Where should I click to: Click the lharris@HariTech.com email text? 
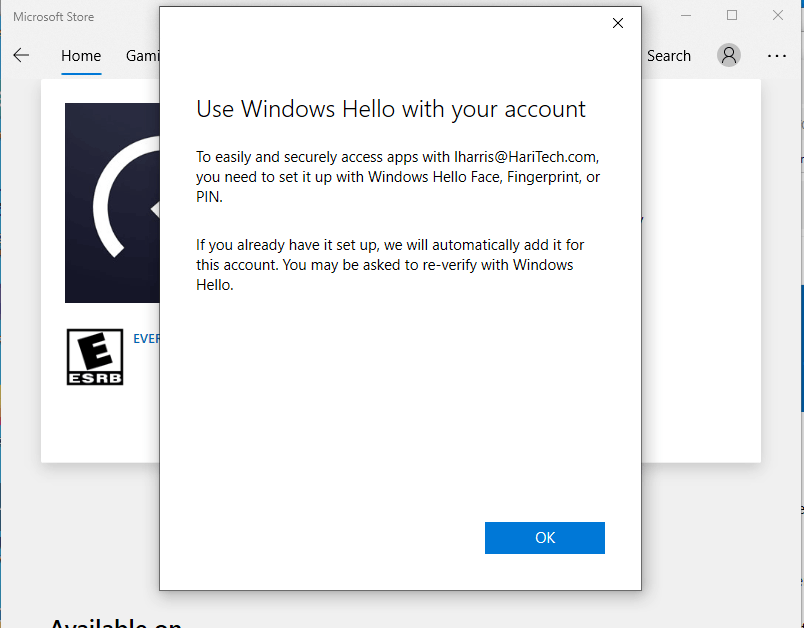point(526,157)
